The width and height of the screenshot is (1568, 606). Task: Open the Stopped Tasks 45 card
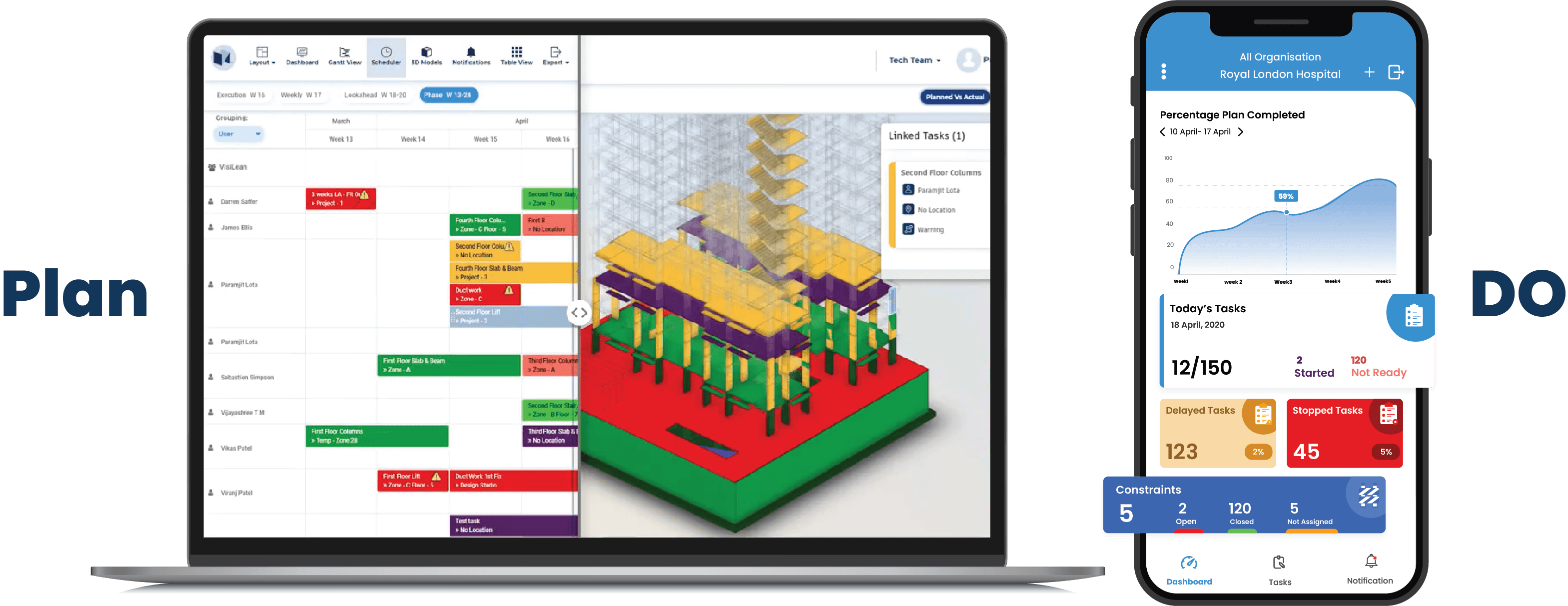1344,433
